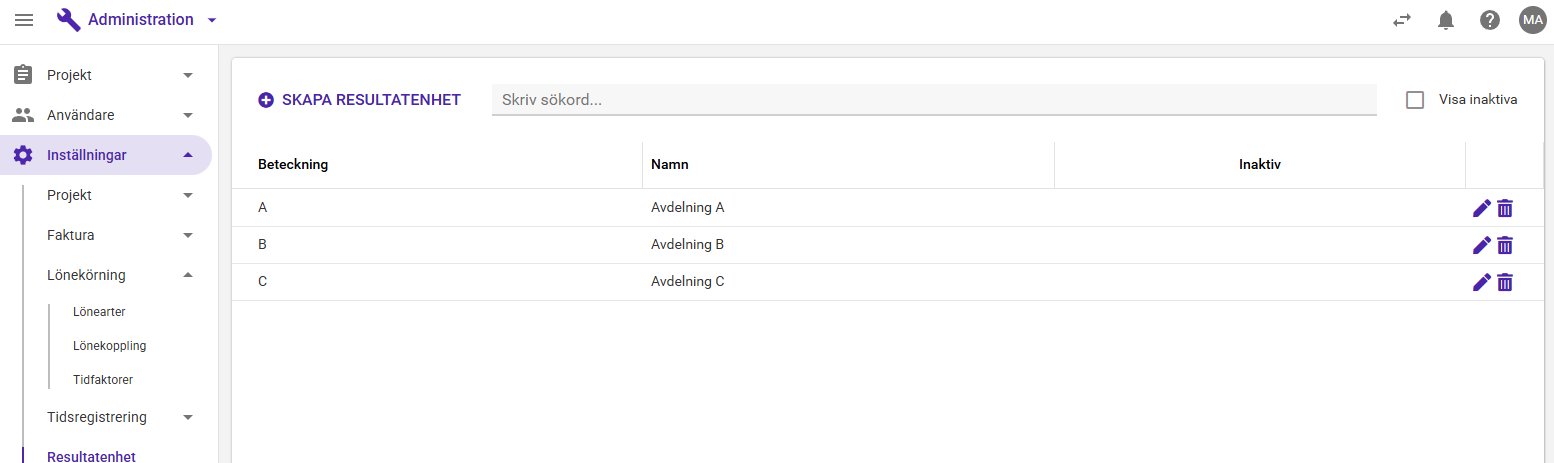Edit Avdelning C with pencil icon
The height and width of the screenshot is (463, 1554).
[1482, 282]
